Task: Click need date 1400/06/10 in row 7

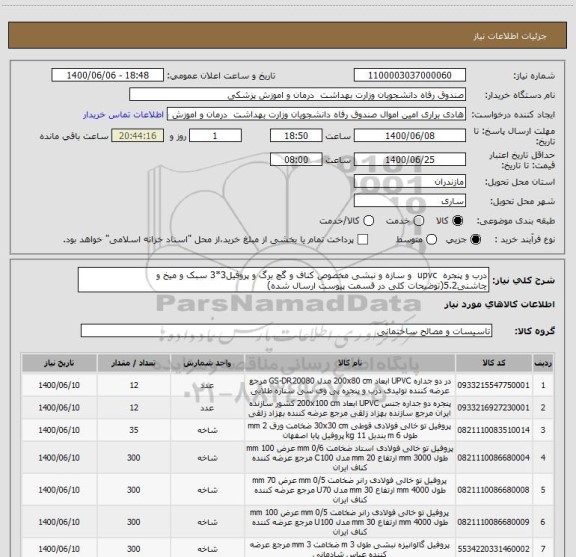Action: (x=59, y=549)
